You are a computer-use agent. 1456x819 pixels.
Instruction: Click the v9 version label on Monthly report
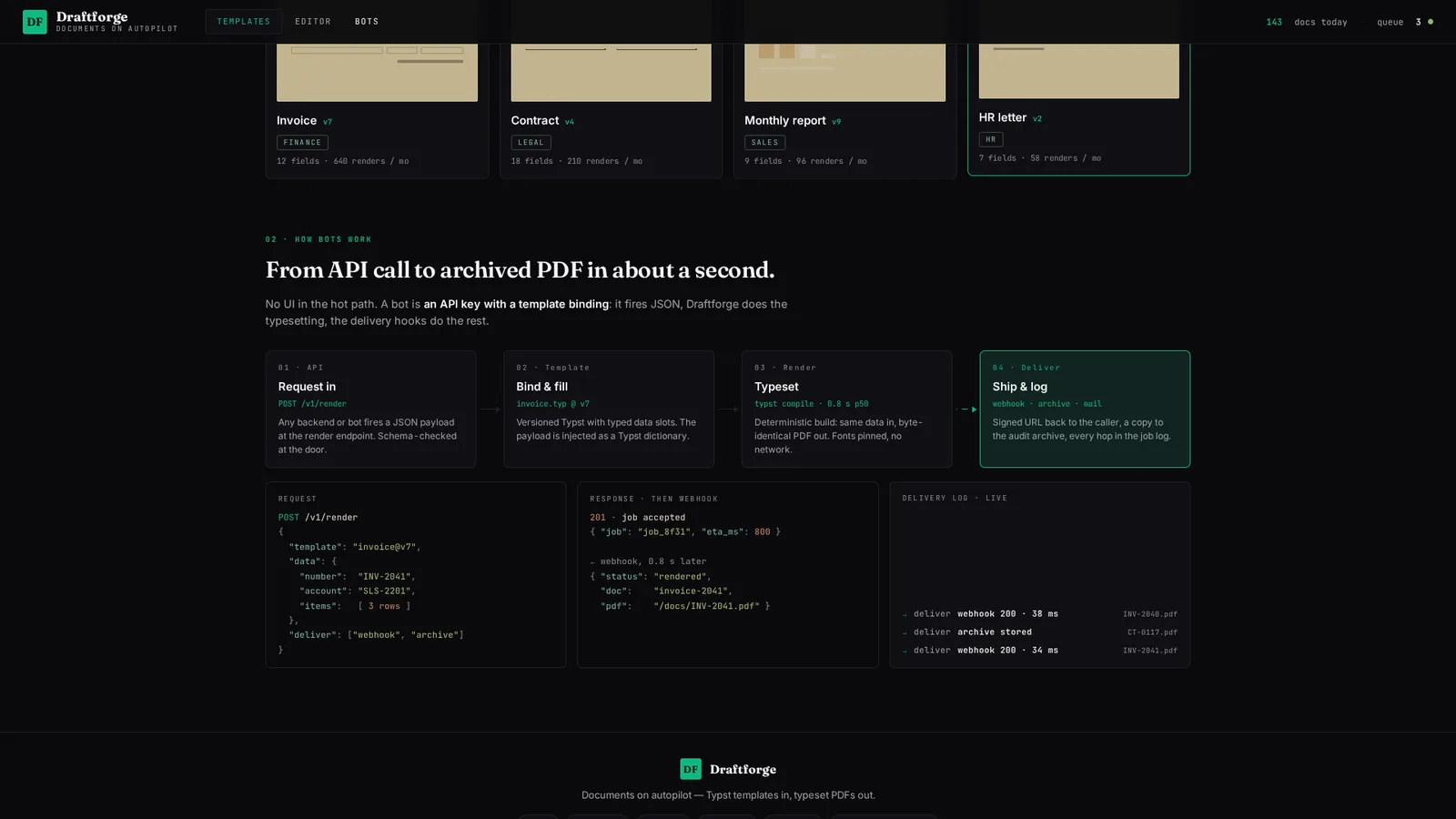click(x=836, y=122)
